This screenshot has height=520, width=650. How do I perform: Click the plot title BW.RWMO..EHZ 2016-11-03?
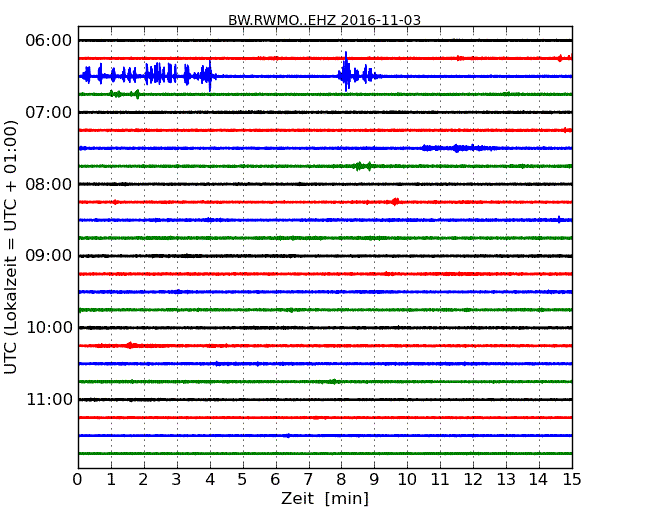(x=324, y=20)
